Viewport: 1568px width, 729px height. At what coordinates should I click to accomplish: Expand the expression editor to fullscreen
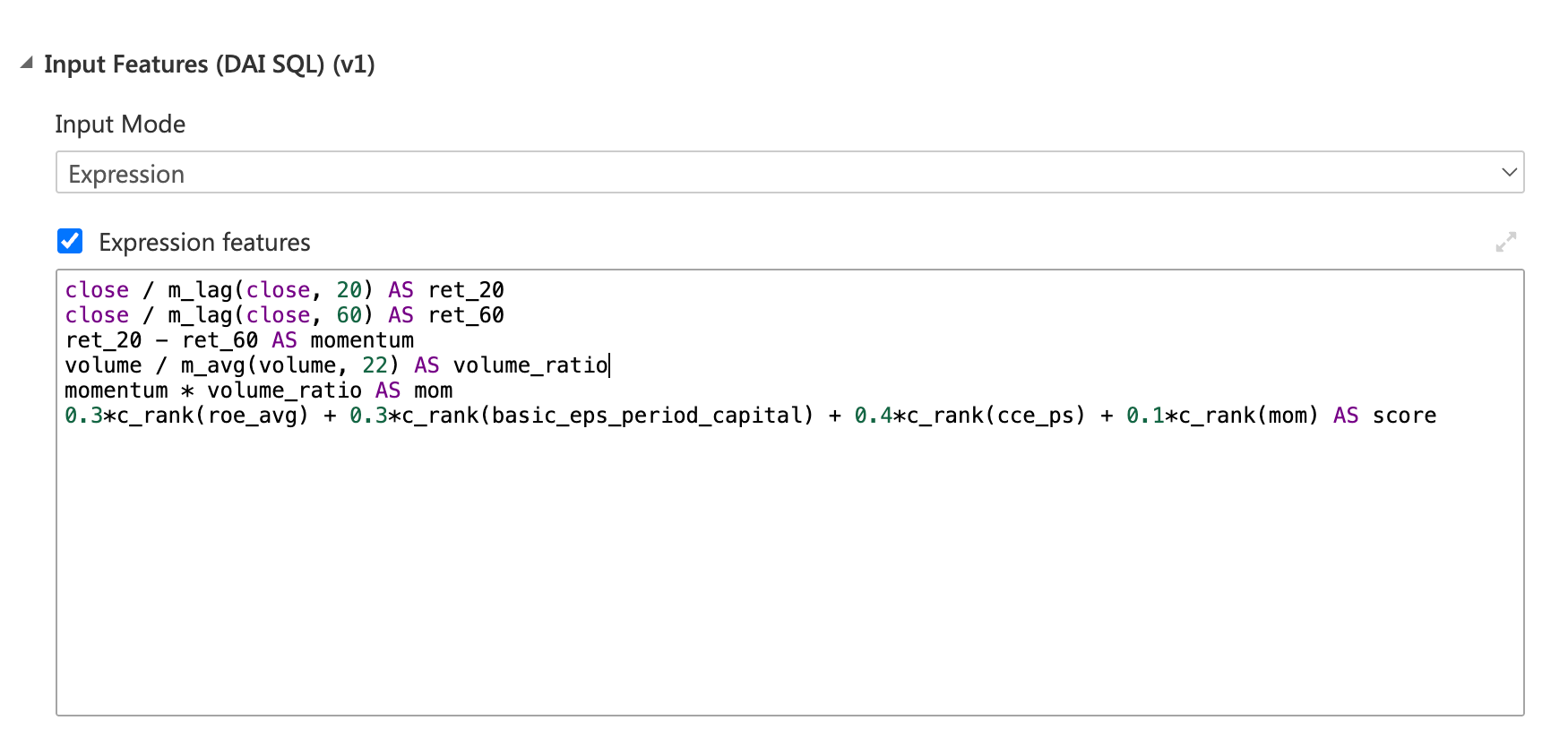[x=1506, y=242]
